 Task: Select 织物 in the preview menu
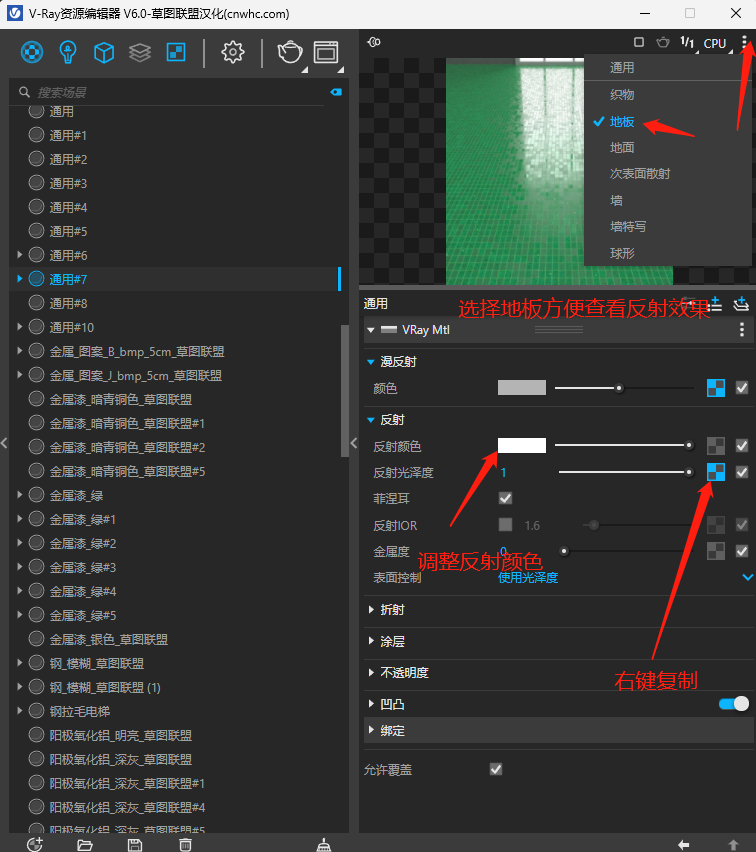click(622, 95)
